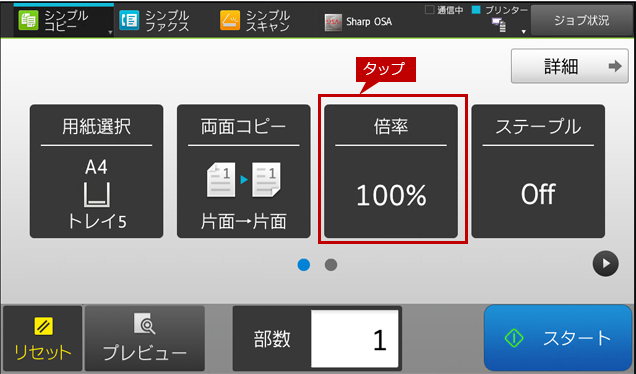The height and width of the screenshot is (374, 636).
Task: Tap the copy ratio (倍率) 100% tile
Action: coord(391,171)
